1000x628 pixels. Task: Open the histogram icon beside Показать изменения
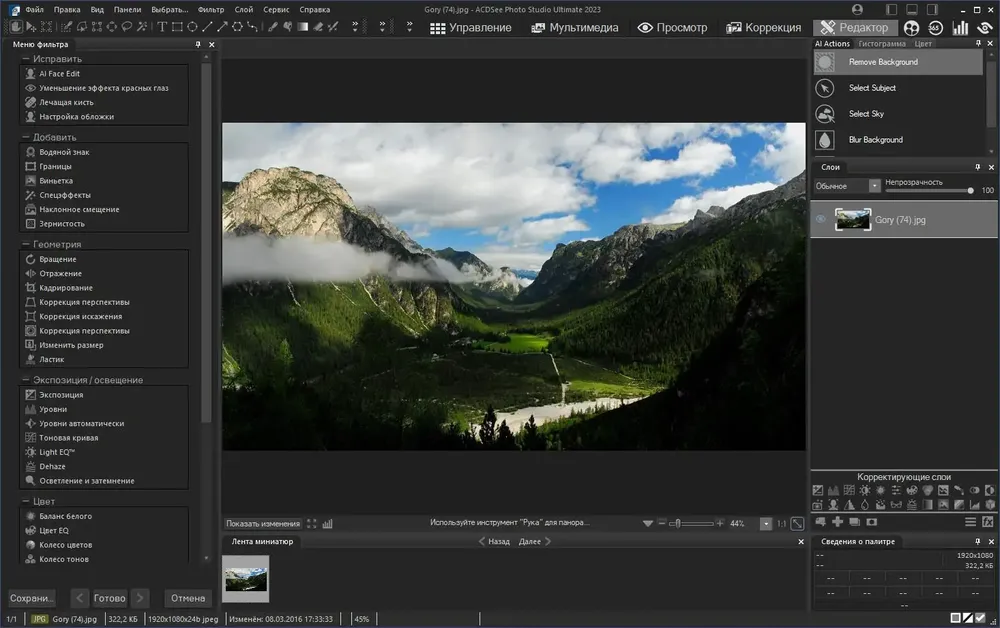(x=327, y=523)
